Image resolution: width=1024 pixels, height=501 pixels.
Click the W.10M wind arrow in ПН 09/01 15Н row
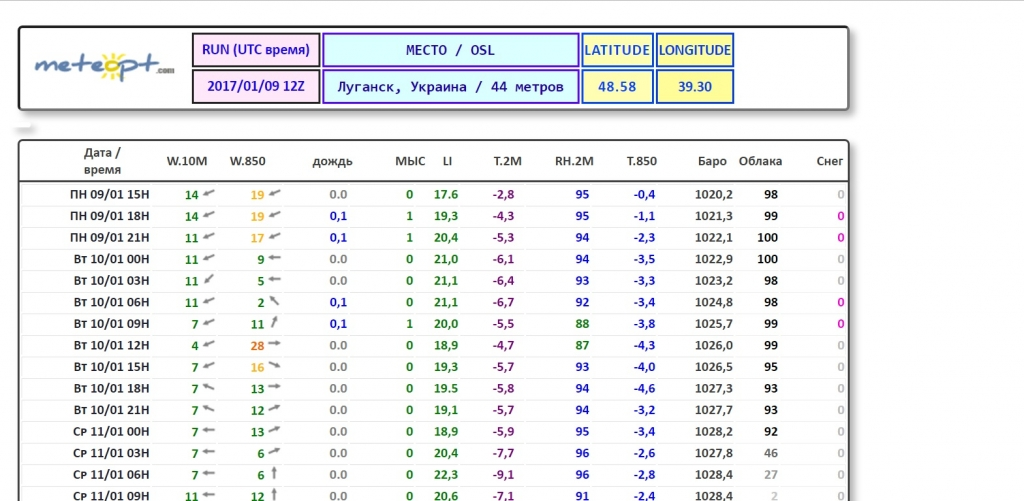pos(209,193)
